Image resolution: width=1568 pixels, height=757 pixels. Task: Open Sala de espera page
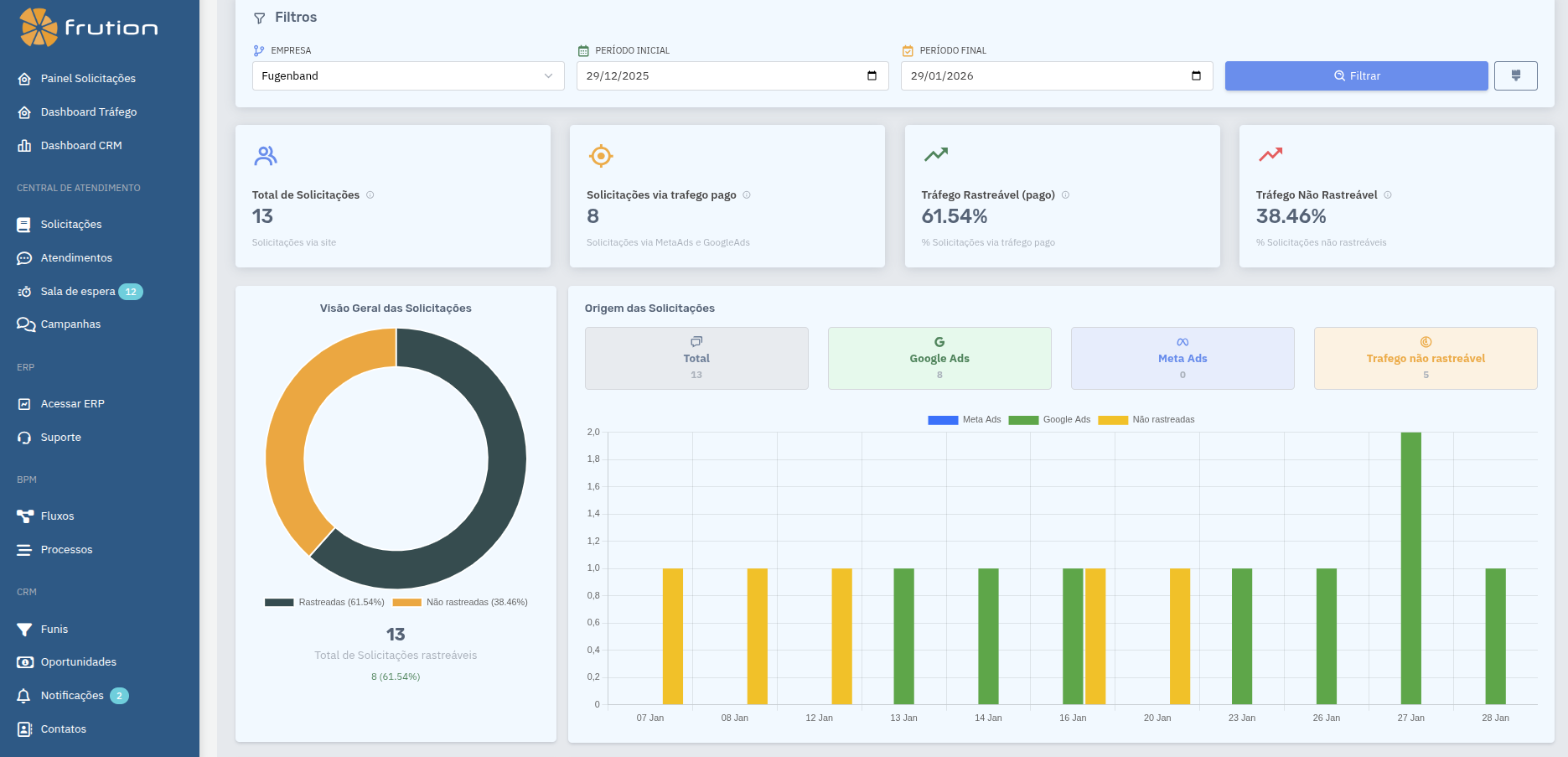78,292
